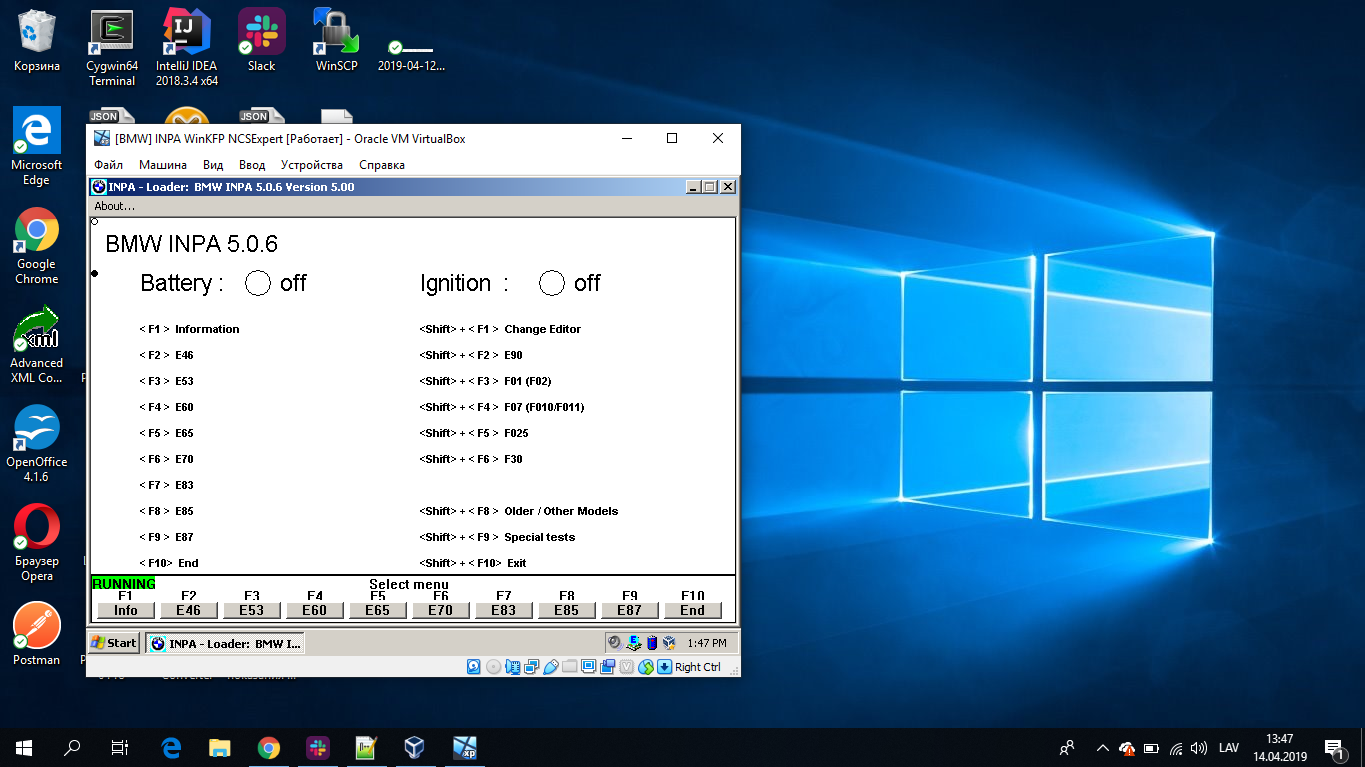Click the VirtualBox optical disk status icon
Screen dimensions: 1365x767
[x=494, y=667]
